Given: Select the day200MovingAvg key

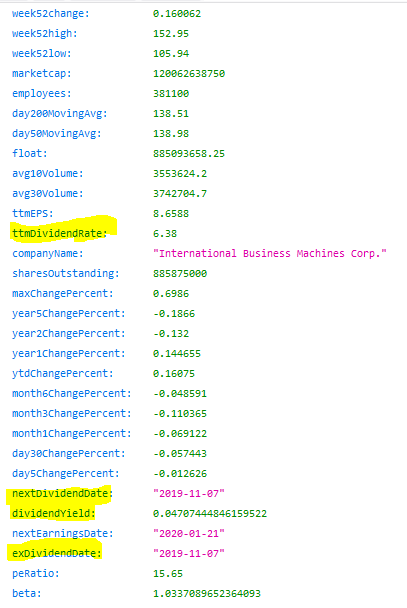Looking at the screenshot, I should tap(60, 114).
